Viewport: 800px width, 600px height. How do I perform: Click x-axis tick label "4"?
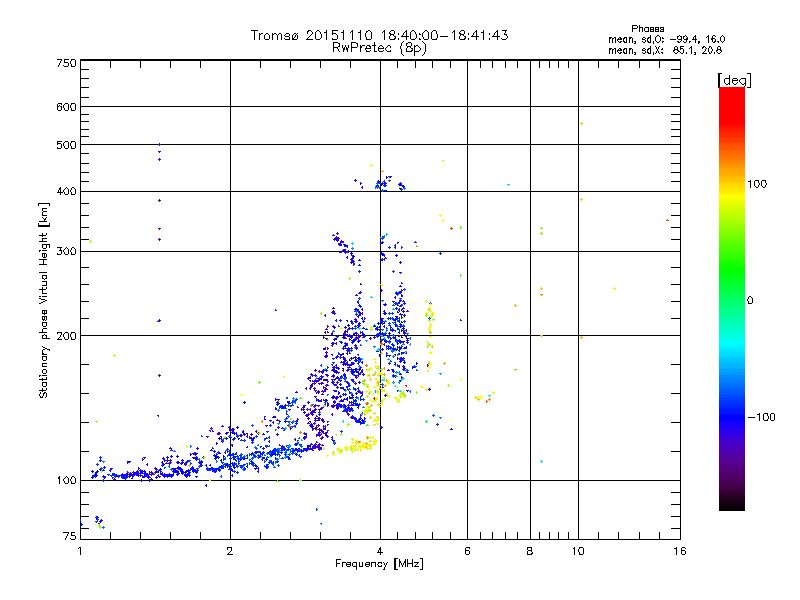380,551
